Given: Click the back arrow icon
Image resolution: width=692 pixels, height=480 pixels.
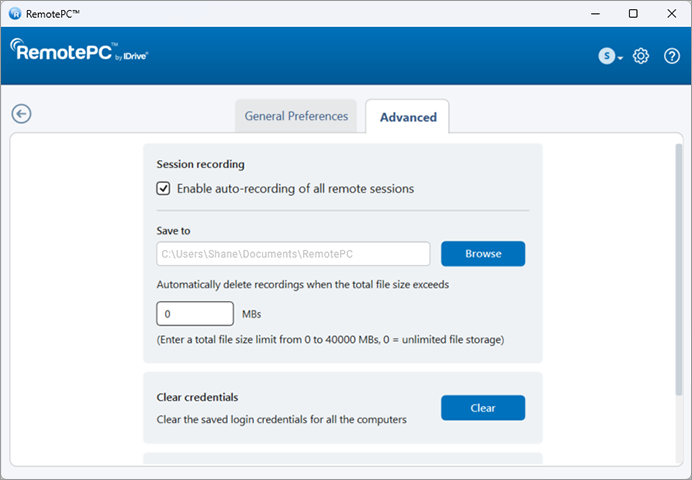Looking at the screenshot, I should click(x=22, y=113).
